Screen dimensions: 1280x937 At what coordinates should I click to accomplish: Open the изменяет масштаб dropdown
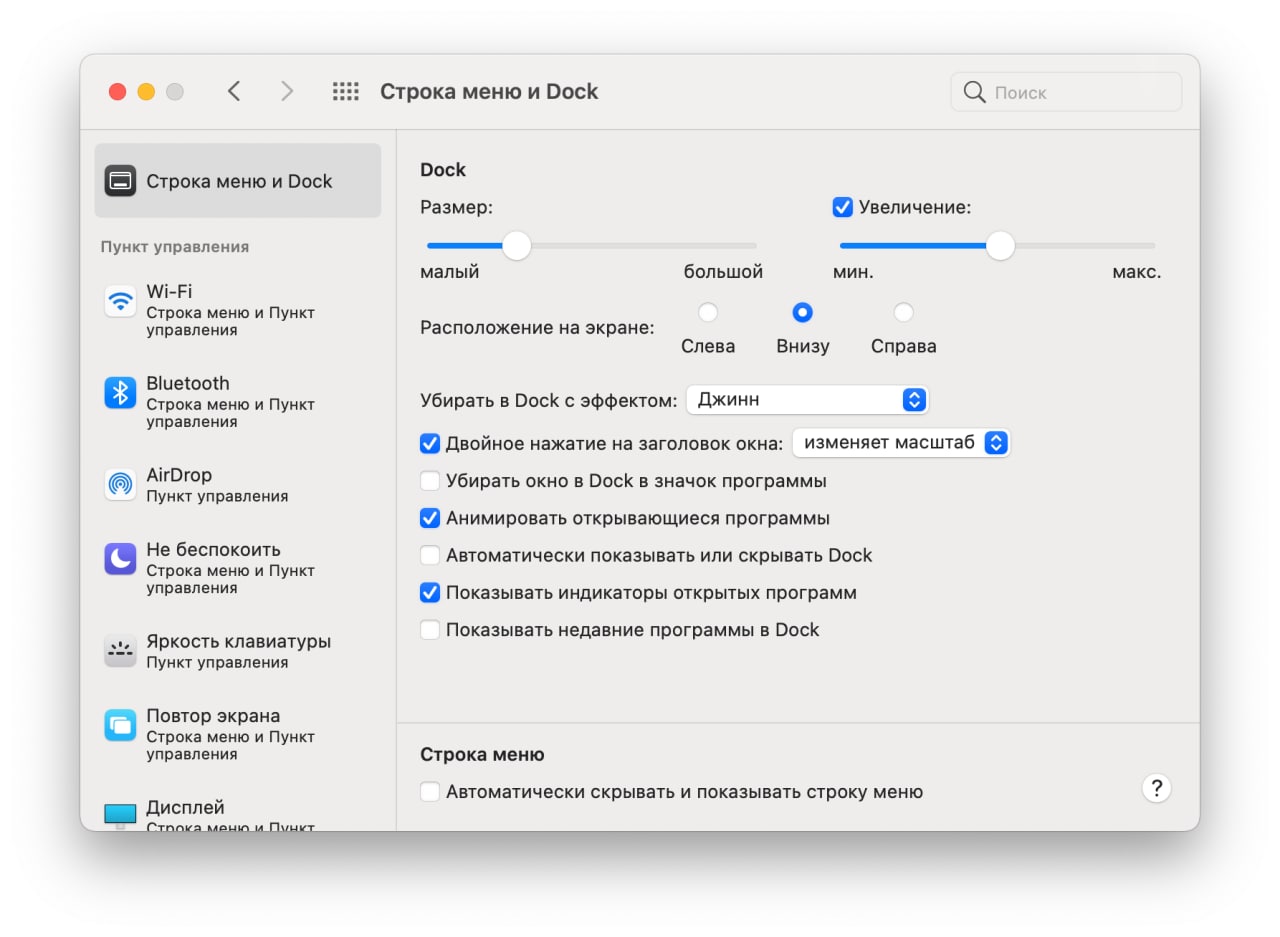click(901, 443)
